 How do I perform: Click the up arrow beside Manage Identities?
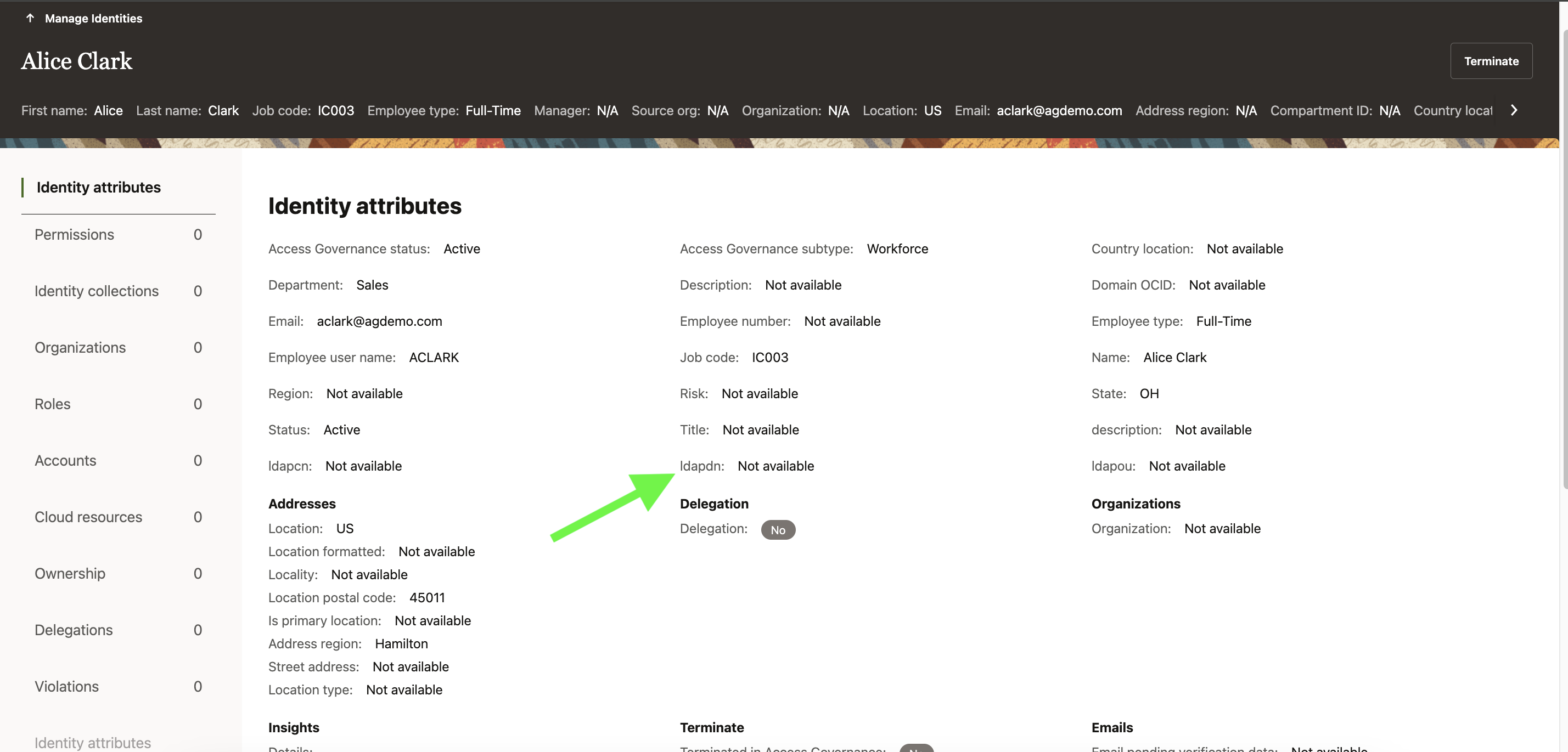(30, 18)
